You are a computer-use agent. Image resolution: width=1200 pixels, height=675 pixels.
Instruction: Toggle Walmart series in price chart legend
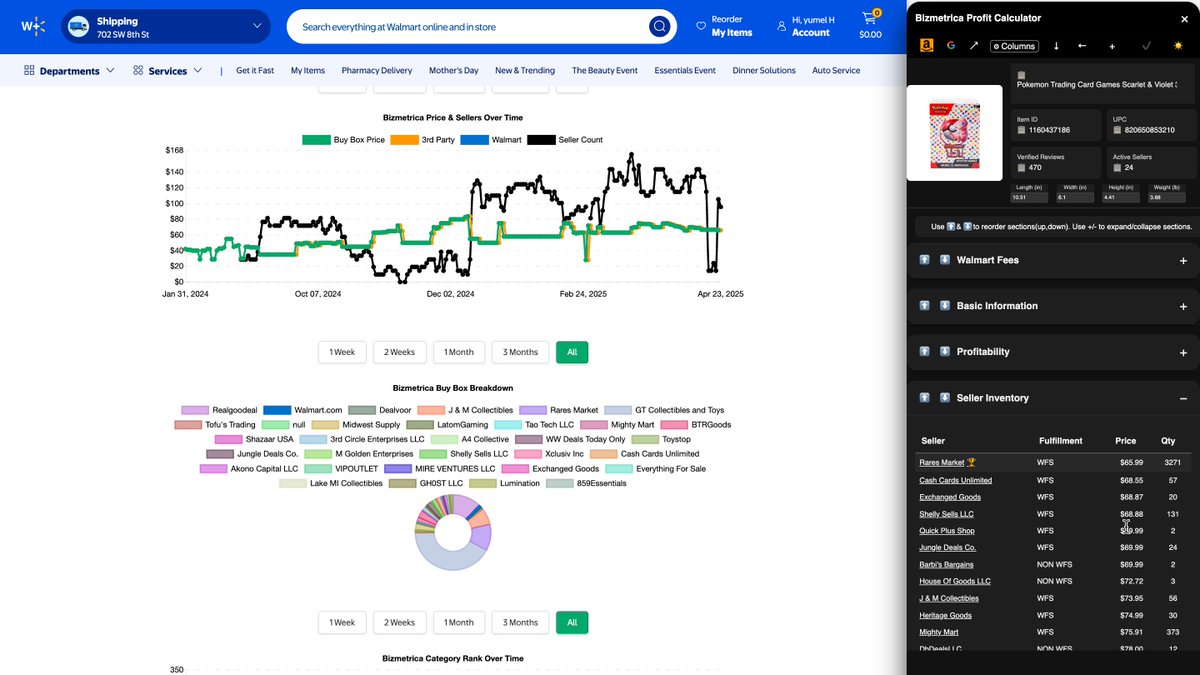[x=491, y=140]
